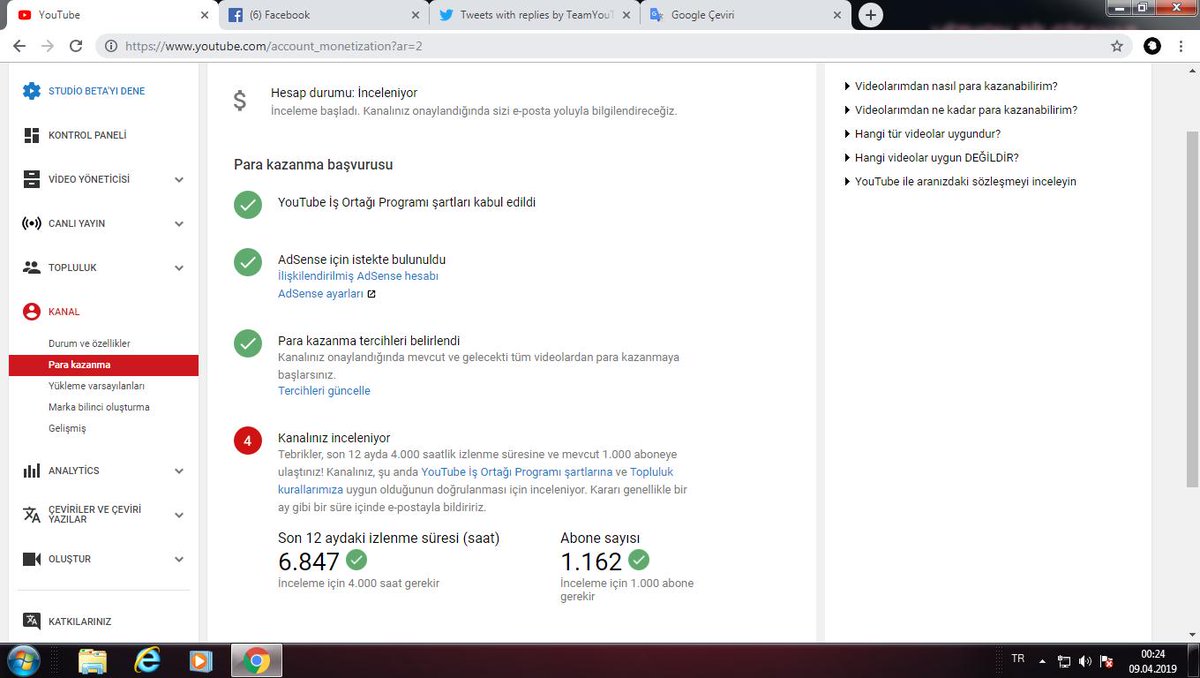Image resolution: width=1200 pixels, height=678 pixels.
Task: Launch Internet Explorer from the taskbar
Action: [x=147, y=660]
